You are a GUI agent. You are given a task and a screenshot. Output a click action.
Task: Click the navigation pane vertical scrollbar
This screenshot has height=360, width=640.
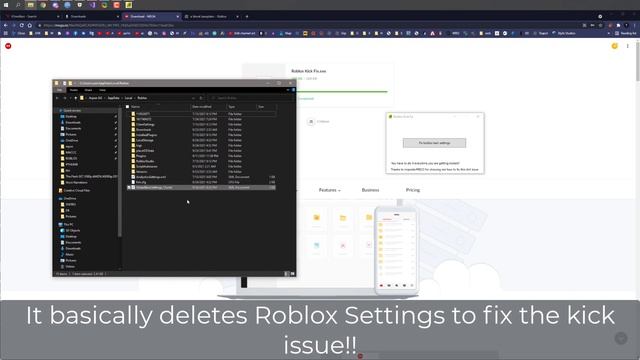[120, 173]
